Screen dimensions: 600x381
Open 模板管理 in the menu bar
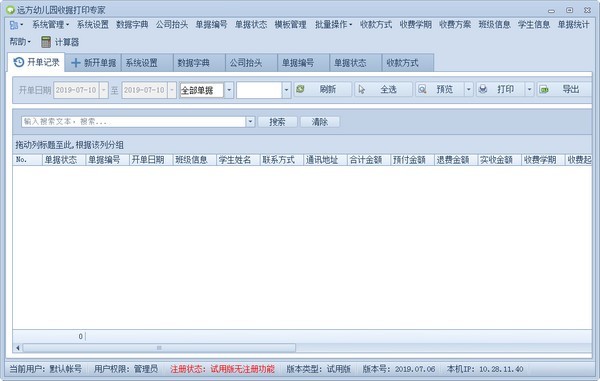[x=290, y=25]
